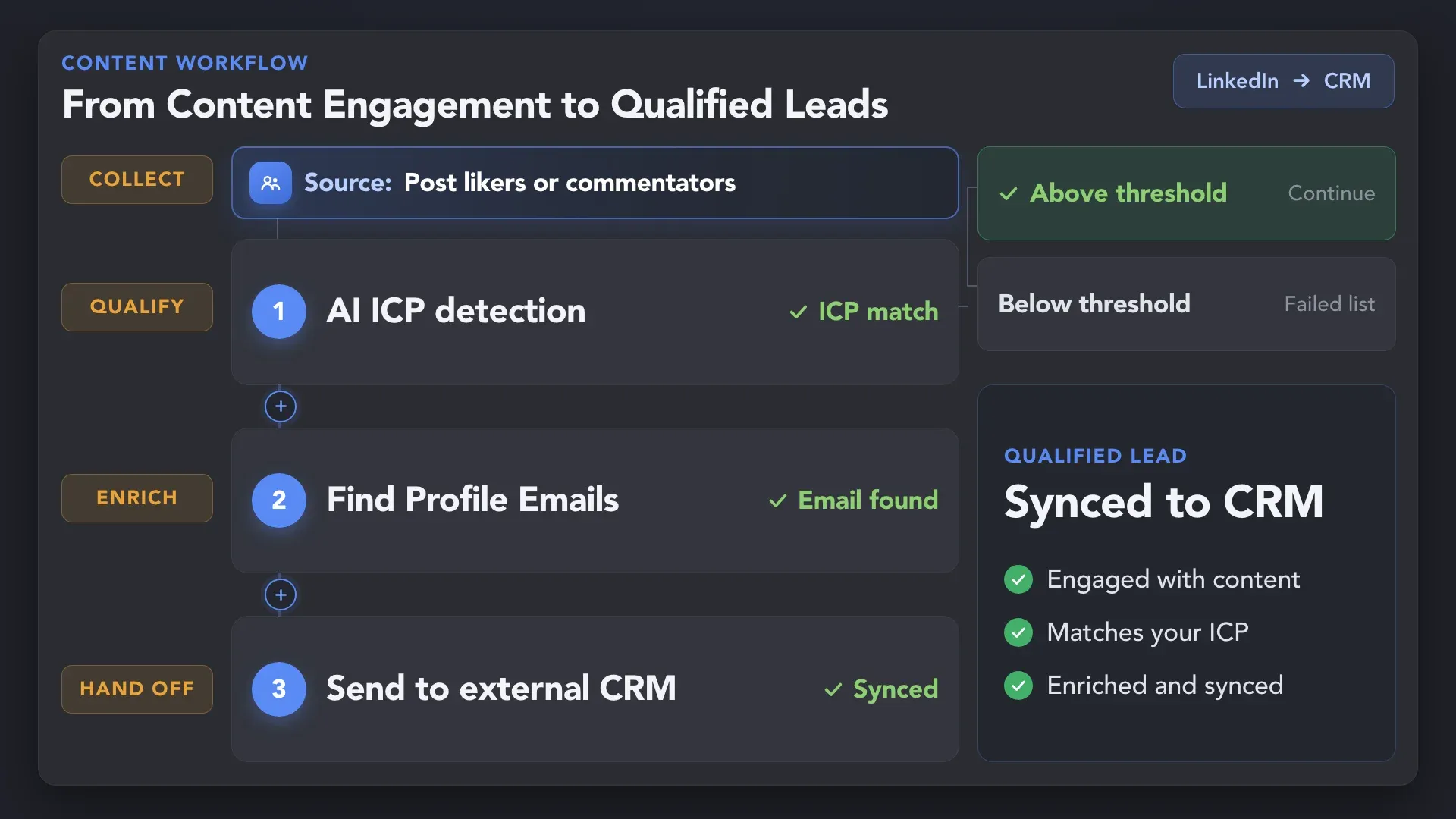The height and width of the screenshot is (819, 1456).
Task: Click the people icon beside Source
Action: (271, 183)
